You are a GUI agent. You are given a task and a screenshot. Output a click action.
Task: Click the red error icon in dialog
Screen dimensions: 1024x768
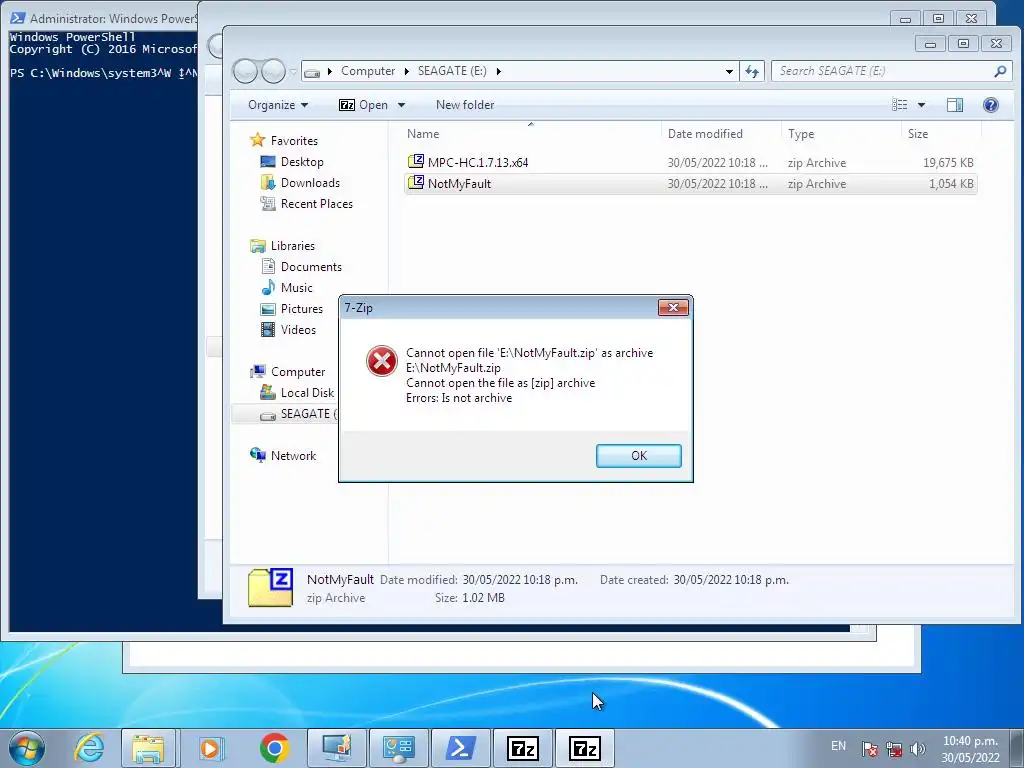coord(382,361)
